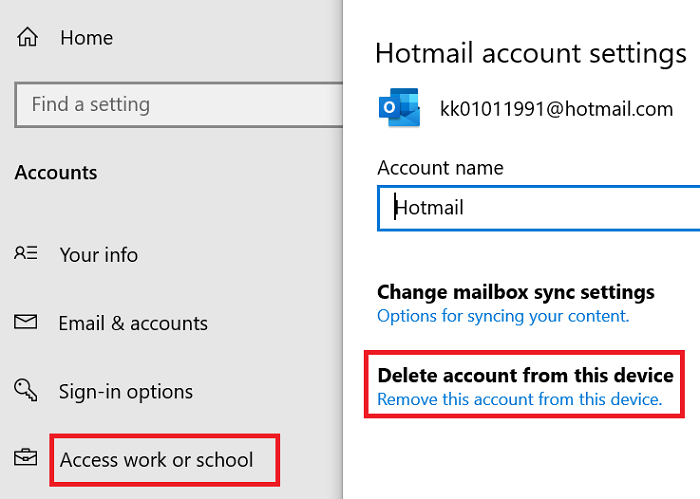Go to Email & accounts
The image size is (700, 499).
tap(133, 323)
